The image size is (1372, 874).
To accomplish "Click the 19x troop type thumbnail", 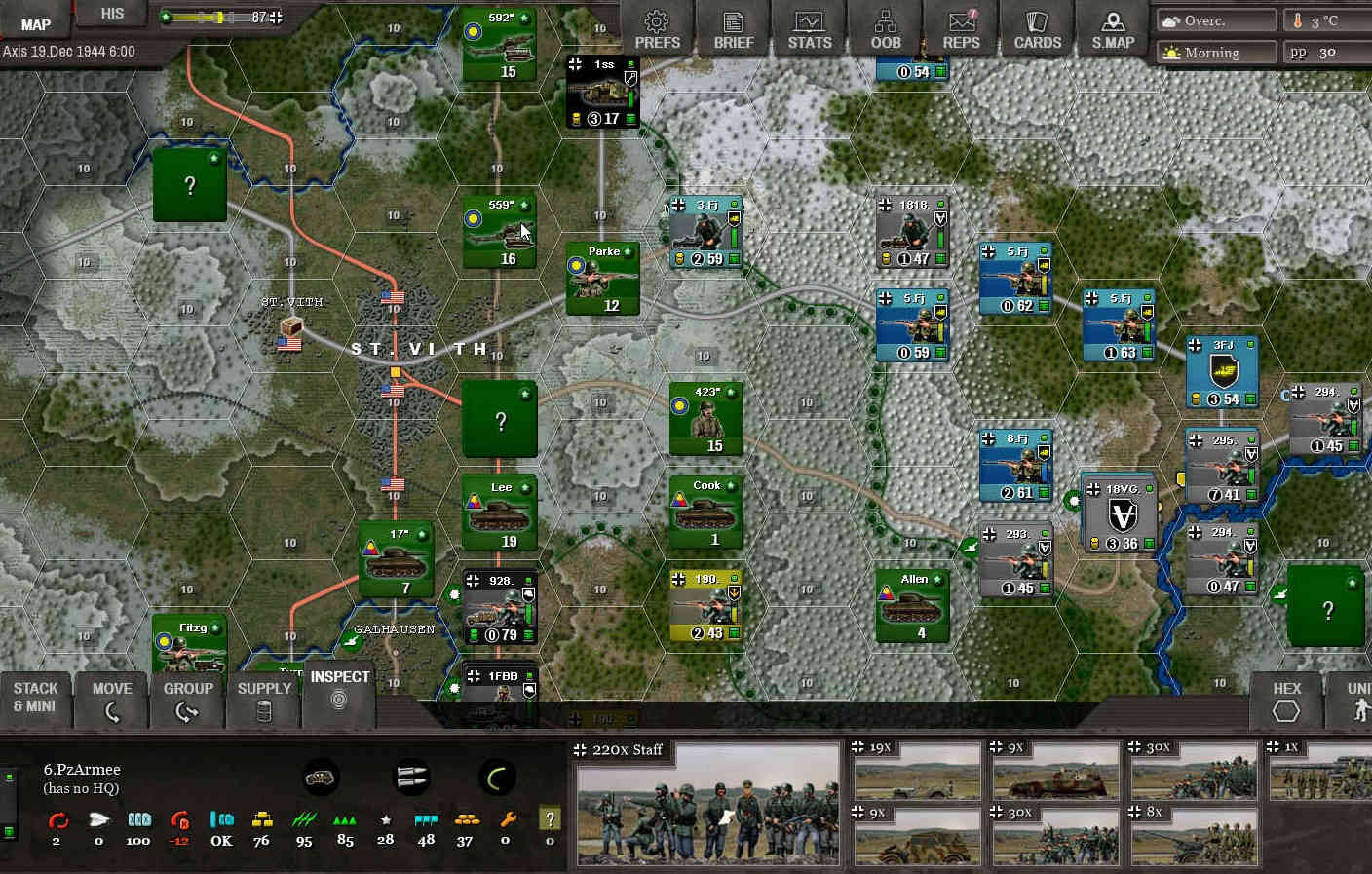I will [x=917, y=771].
